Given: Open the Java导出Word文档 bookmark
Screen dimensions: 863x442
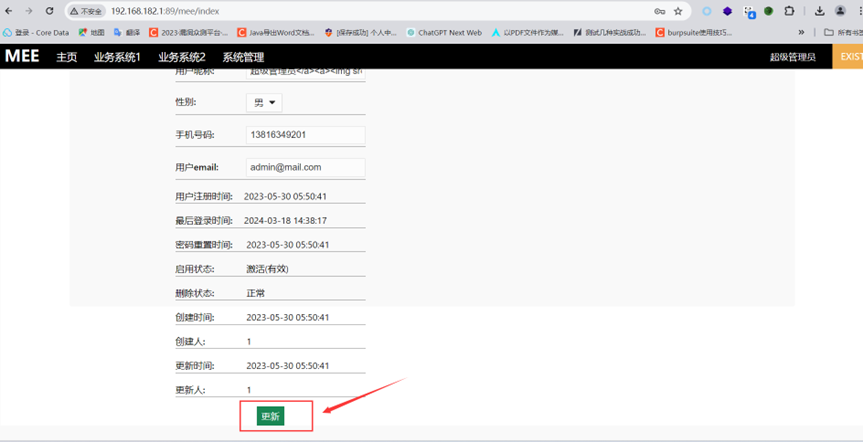Looking at the screenshot, I should coord(276,32).
